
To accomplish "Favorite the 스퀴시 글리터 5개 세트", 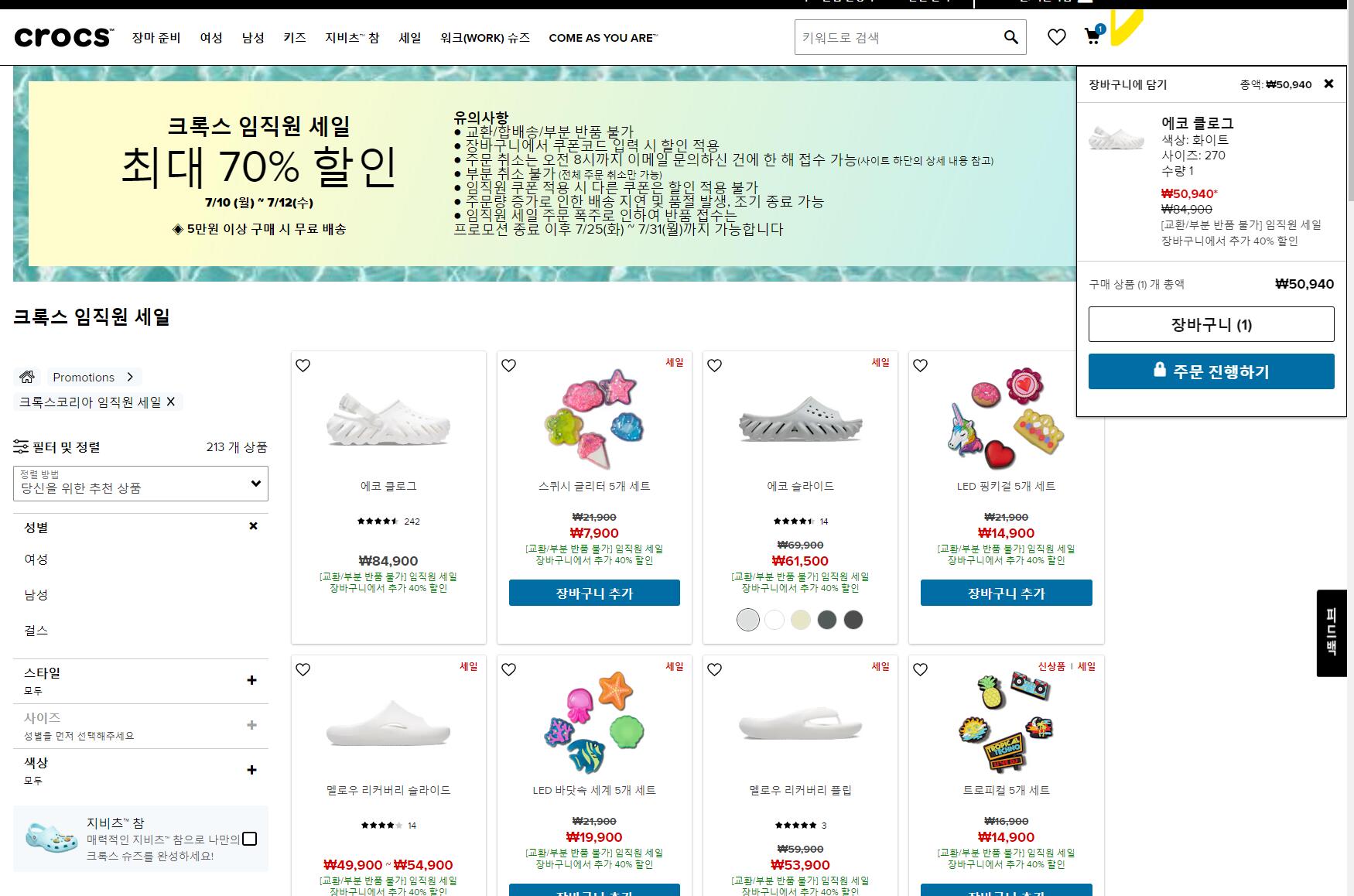I will [509, 365].
